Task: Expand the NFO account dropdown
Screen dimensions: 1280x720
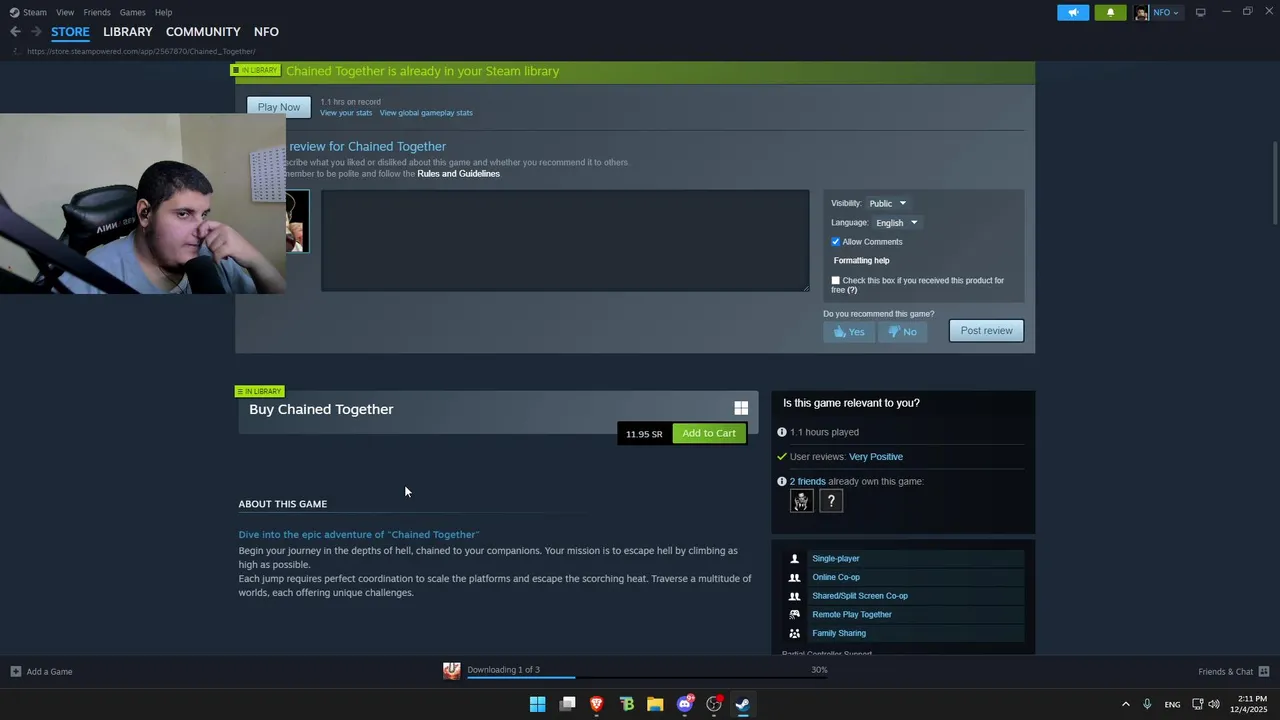Action: [1166, 12]
